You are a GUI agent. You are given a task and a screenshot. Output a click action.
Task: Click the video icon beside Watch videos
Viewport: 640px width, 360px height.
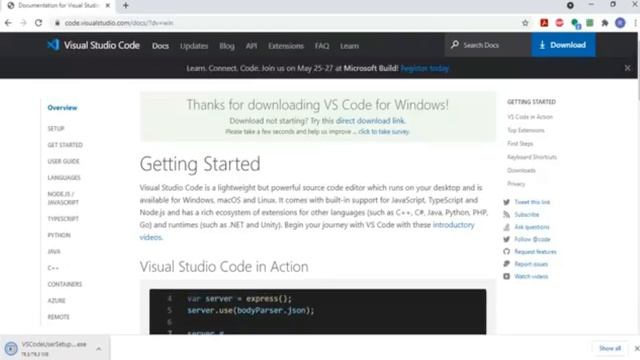pos(507,276)
